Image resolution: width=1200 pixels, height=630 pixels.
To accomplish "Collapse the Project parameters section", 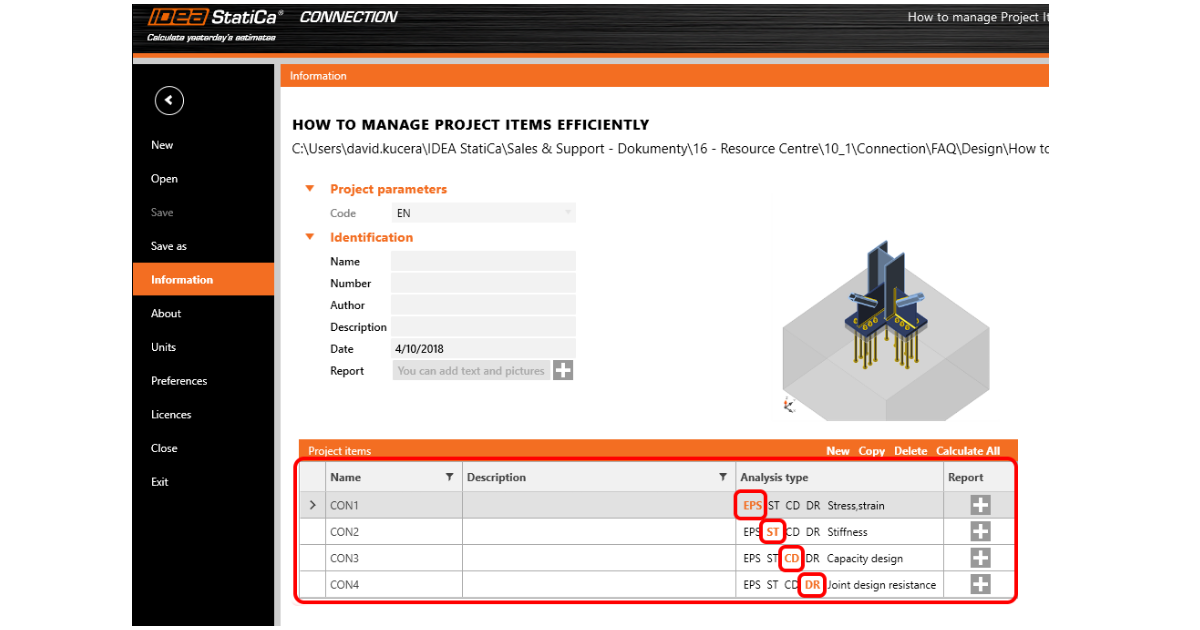I will [310, 188].
